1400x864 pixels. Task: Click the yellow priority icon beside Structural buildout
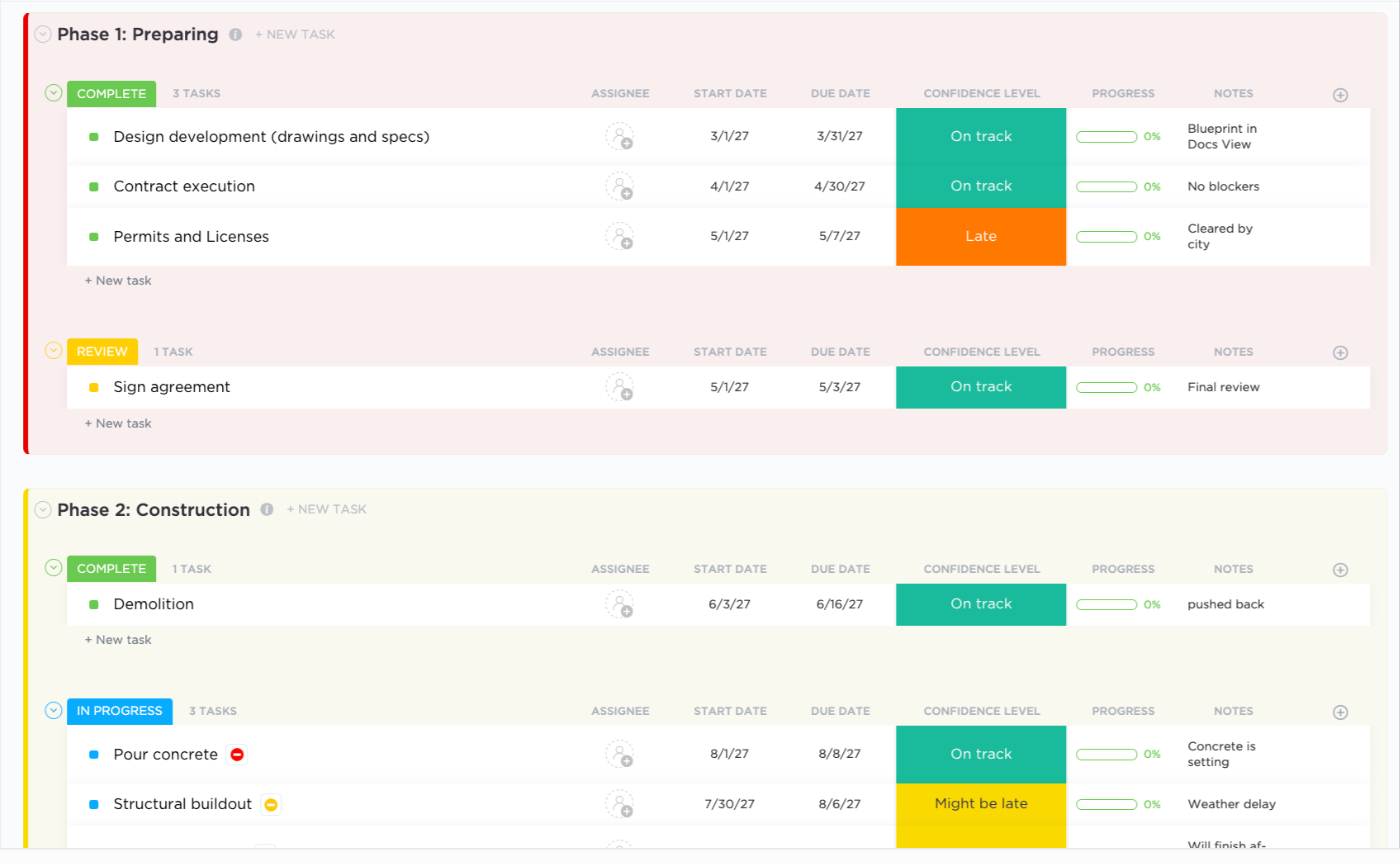coord(269,804)
